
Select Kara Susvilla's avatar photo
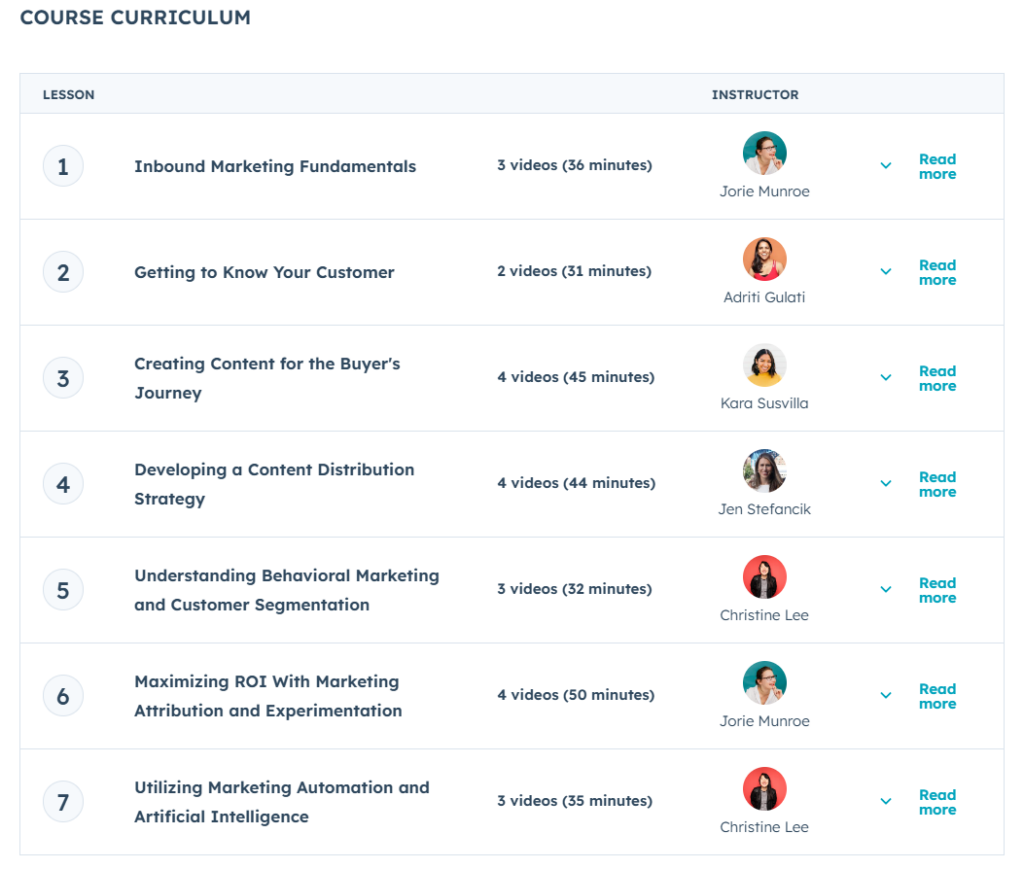click(x=764, y=365)
